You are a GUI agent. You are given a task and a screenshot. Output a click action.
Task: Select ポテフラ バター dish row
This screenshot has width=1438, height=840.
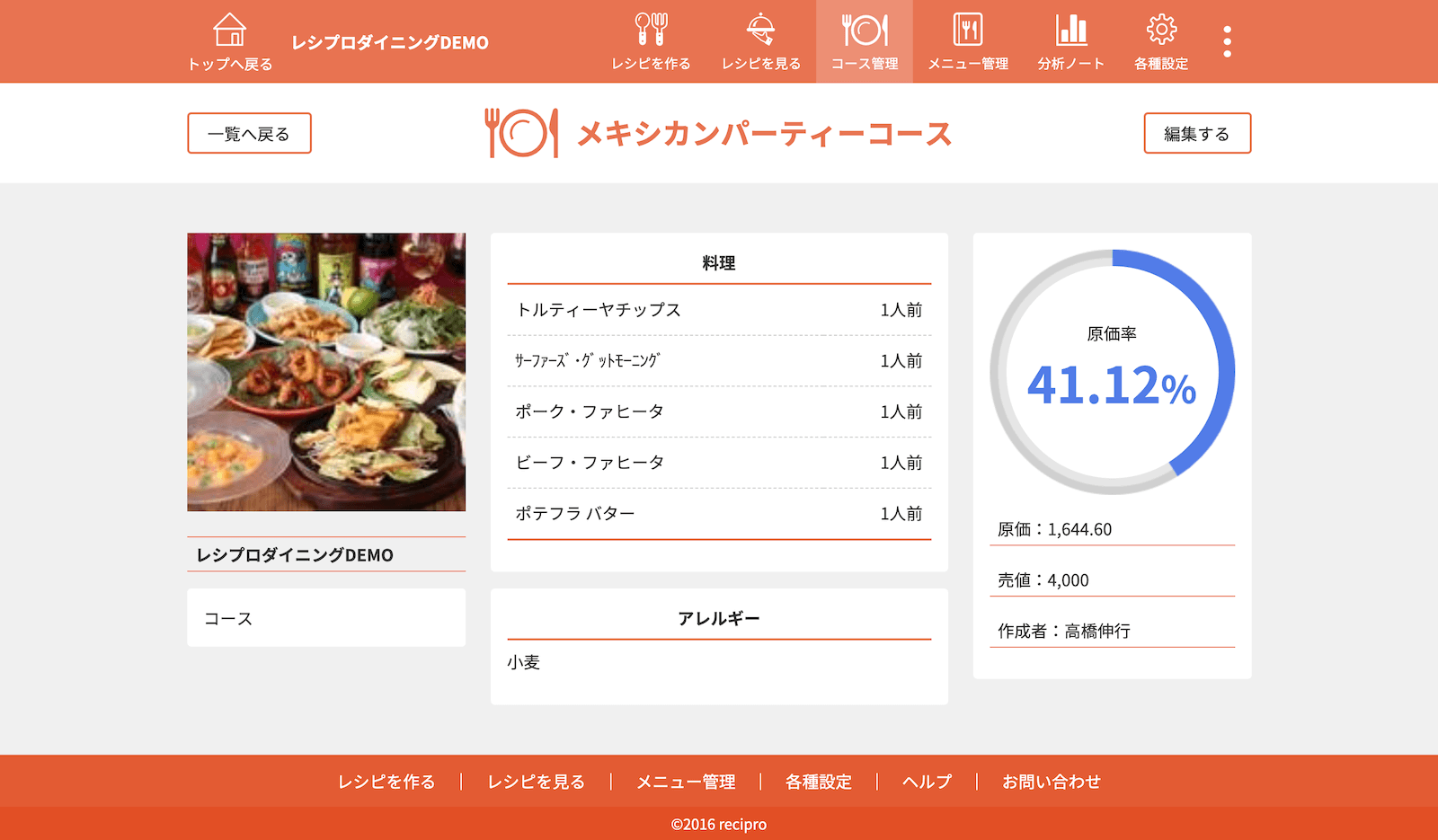[x=718, y=514]
